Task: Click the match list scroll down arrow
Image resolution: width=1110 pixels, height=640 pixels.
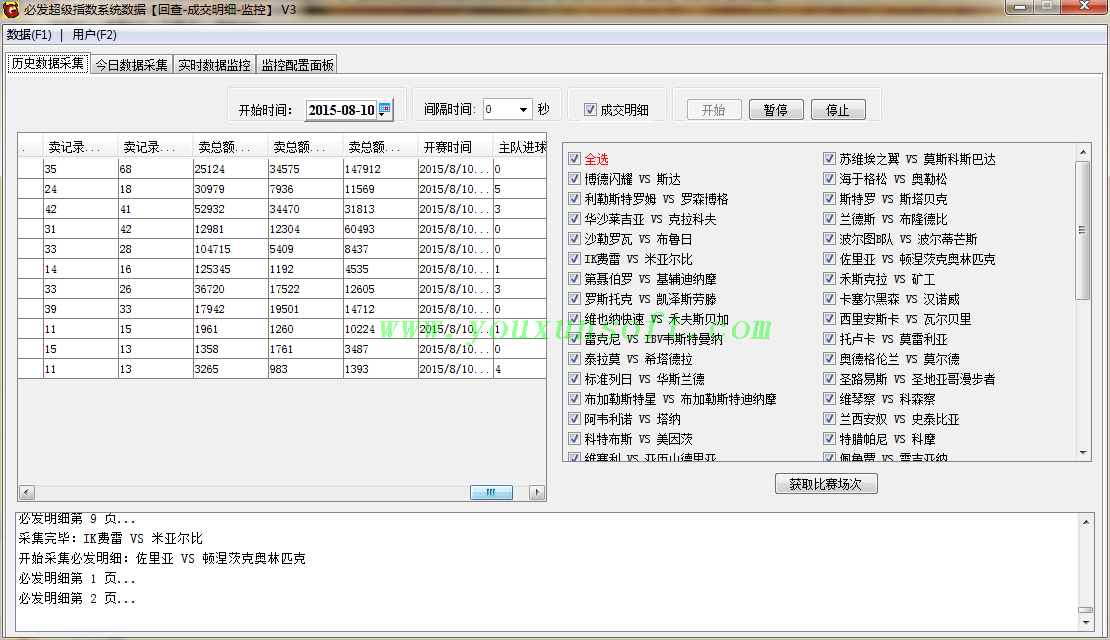Action: [x=1083, y=452]
